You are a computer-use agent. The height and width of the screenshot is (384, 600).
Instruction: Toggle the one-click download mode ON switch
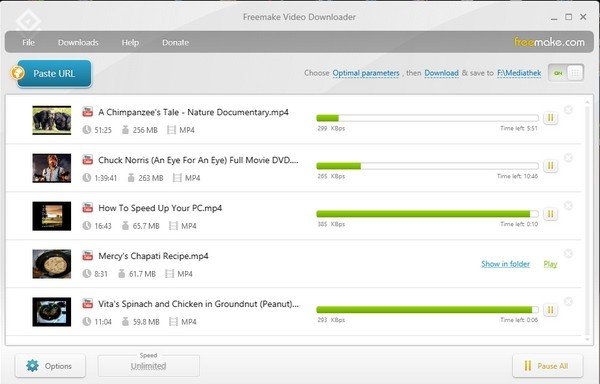pos(566,73)
